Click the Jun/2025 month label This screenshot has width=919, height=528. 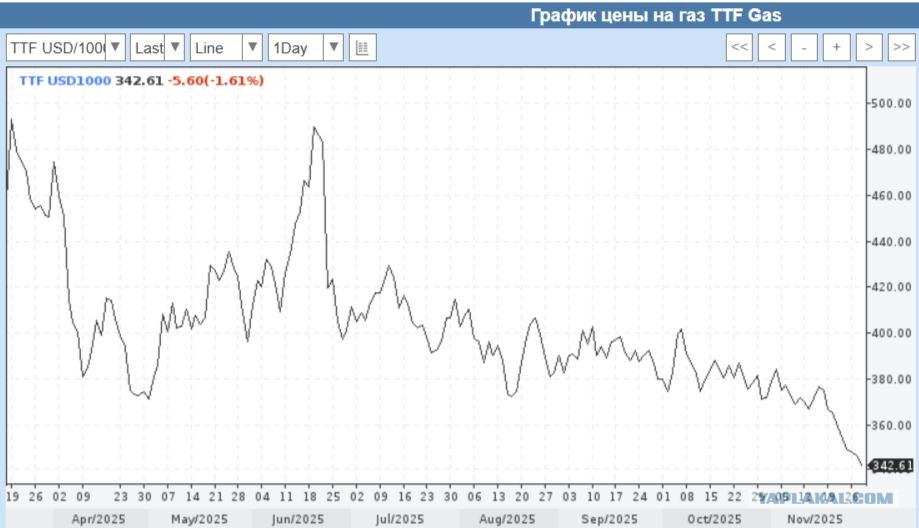(298, 519)
